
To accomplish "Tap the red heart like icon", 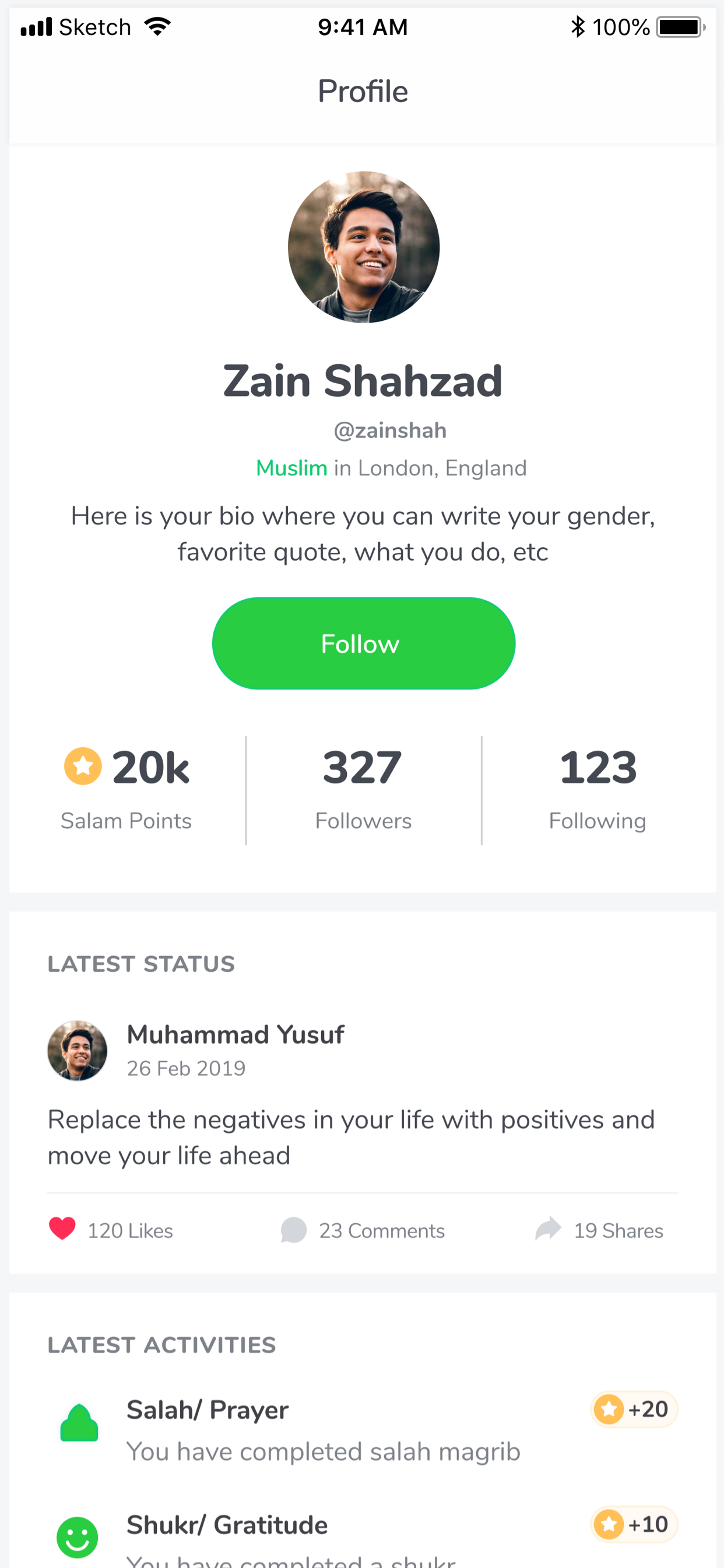I will point(62,1229).
